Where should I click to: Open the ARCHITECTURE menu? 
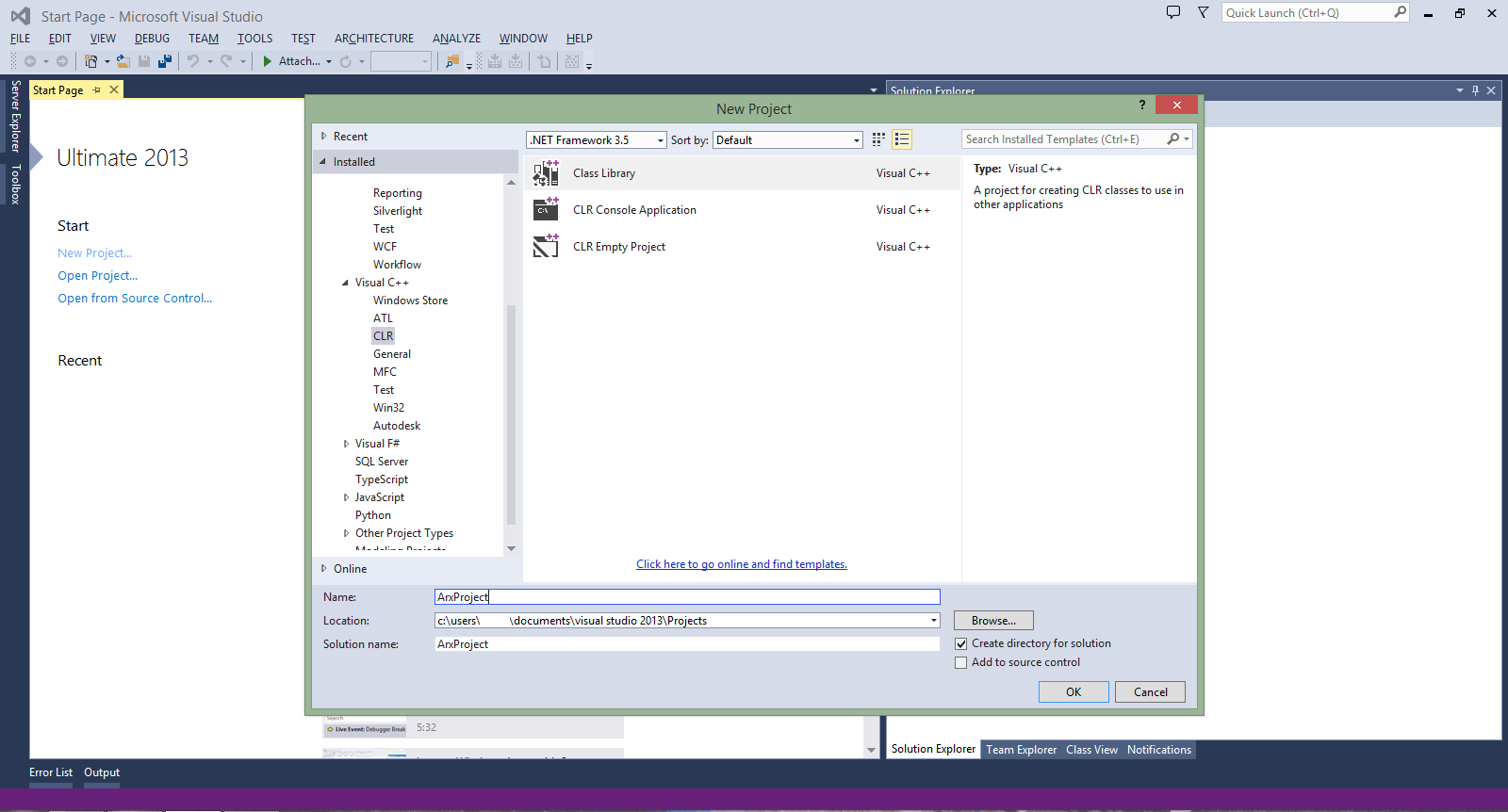(x=374, y=39)
